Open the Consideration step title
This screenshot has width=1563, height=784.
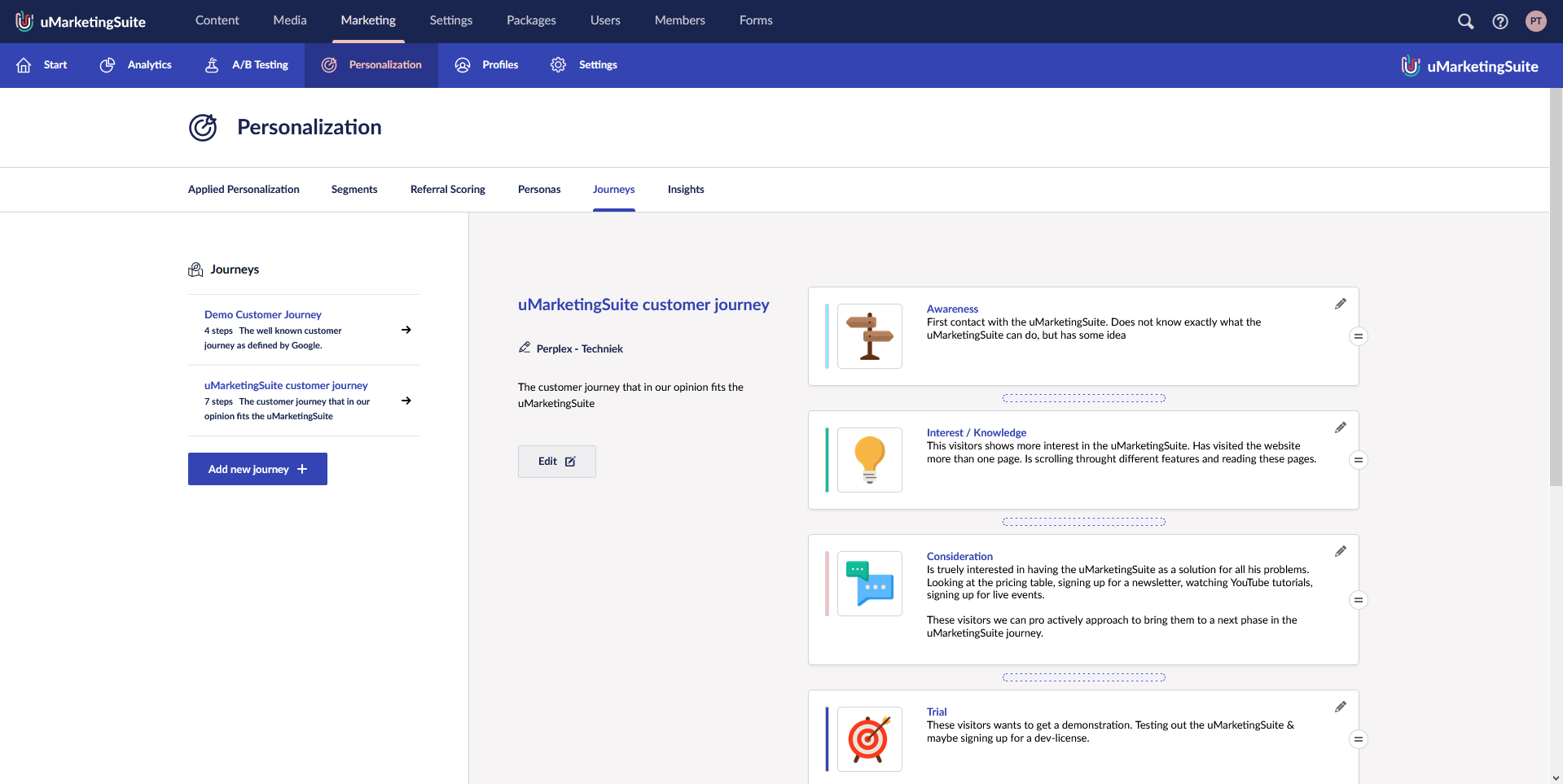(x=959, y=556)
